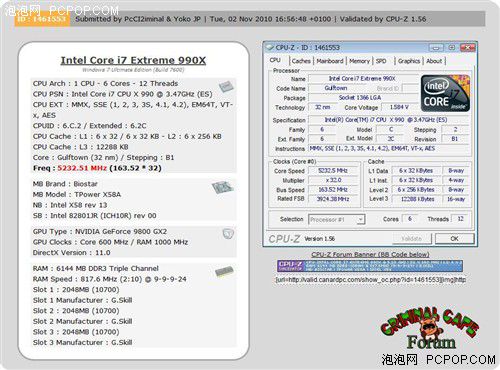Click the CPU chip icon beside CPU Arch
500x370 pixels.
pos(226,87)
